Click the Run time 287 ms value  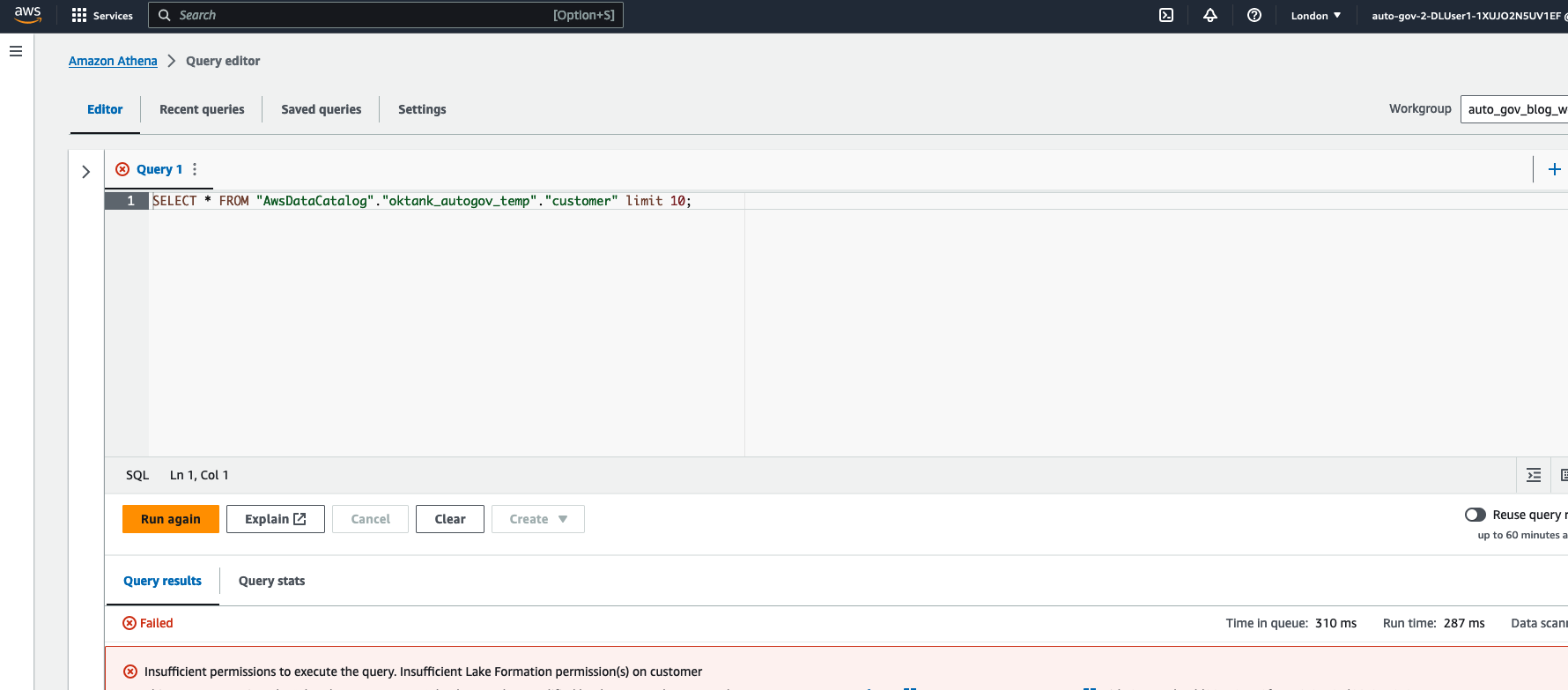[x=1464, y=623]
